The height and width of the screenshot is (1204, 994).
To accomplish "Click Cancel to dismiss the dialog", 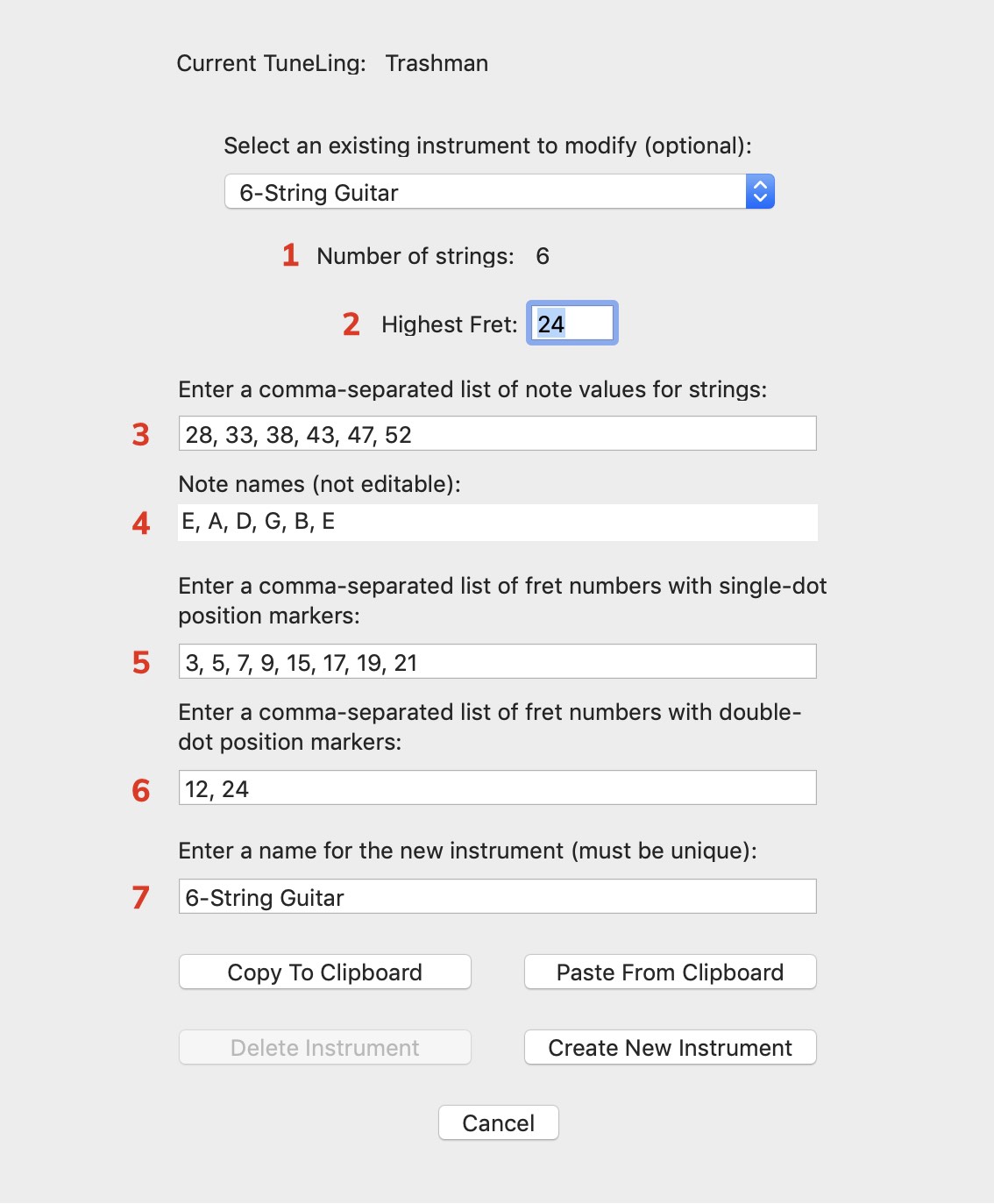I will (498, 1122).
